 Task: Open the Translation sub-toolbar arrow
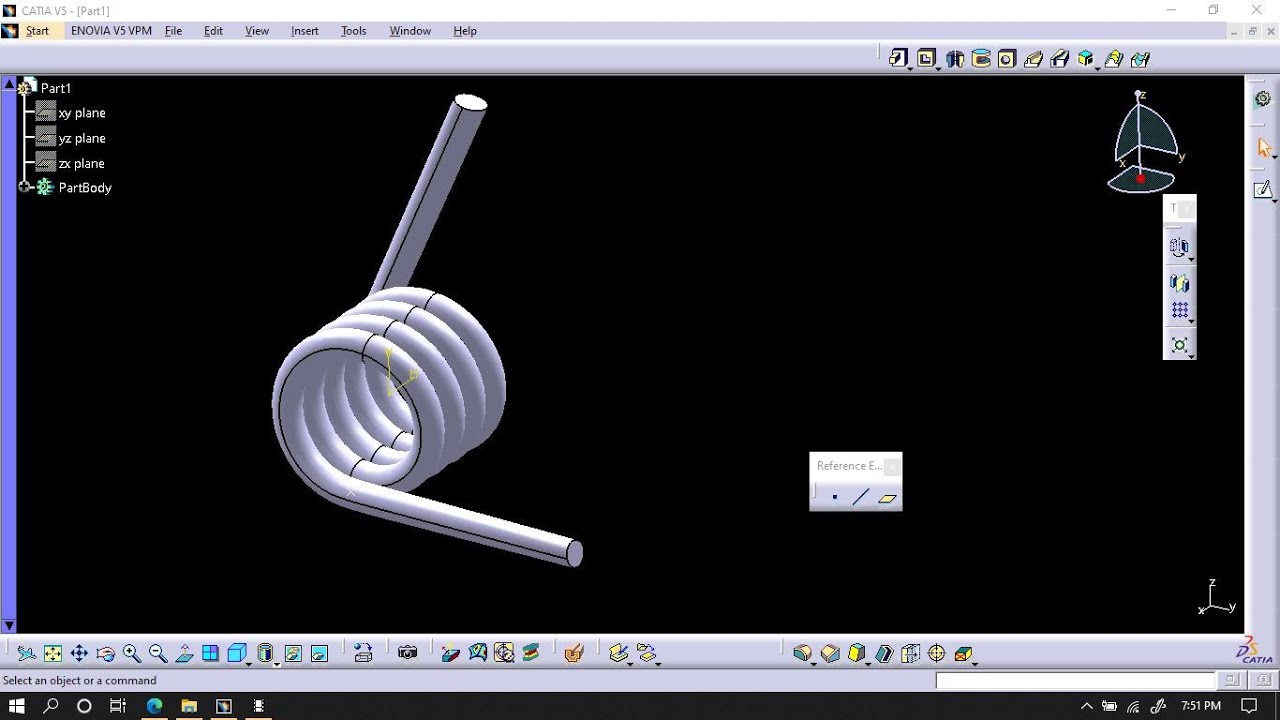[x=1191, y=259]
